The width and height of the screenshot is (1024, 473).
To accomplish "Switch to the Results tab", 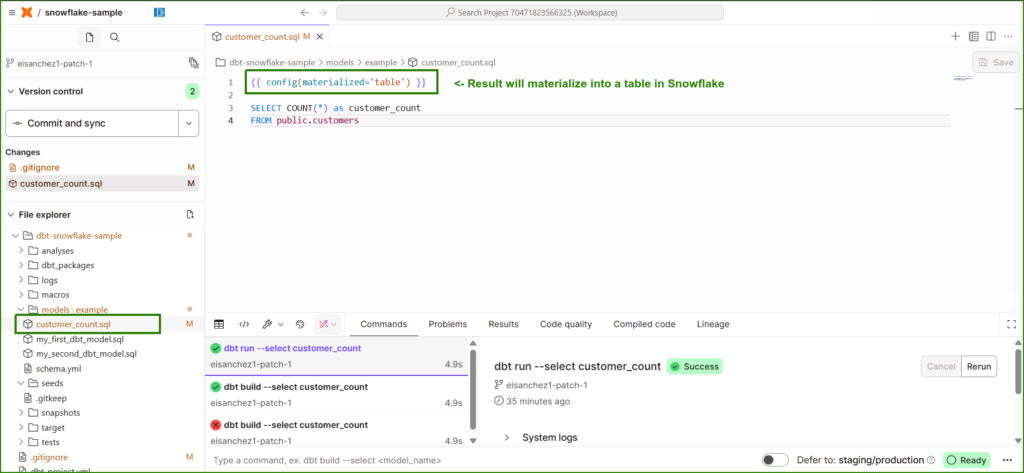I will 503,324.
